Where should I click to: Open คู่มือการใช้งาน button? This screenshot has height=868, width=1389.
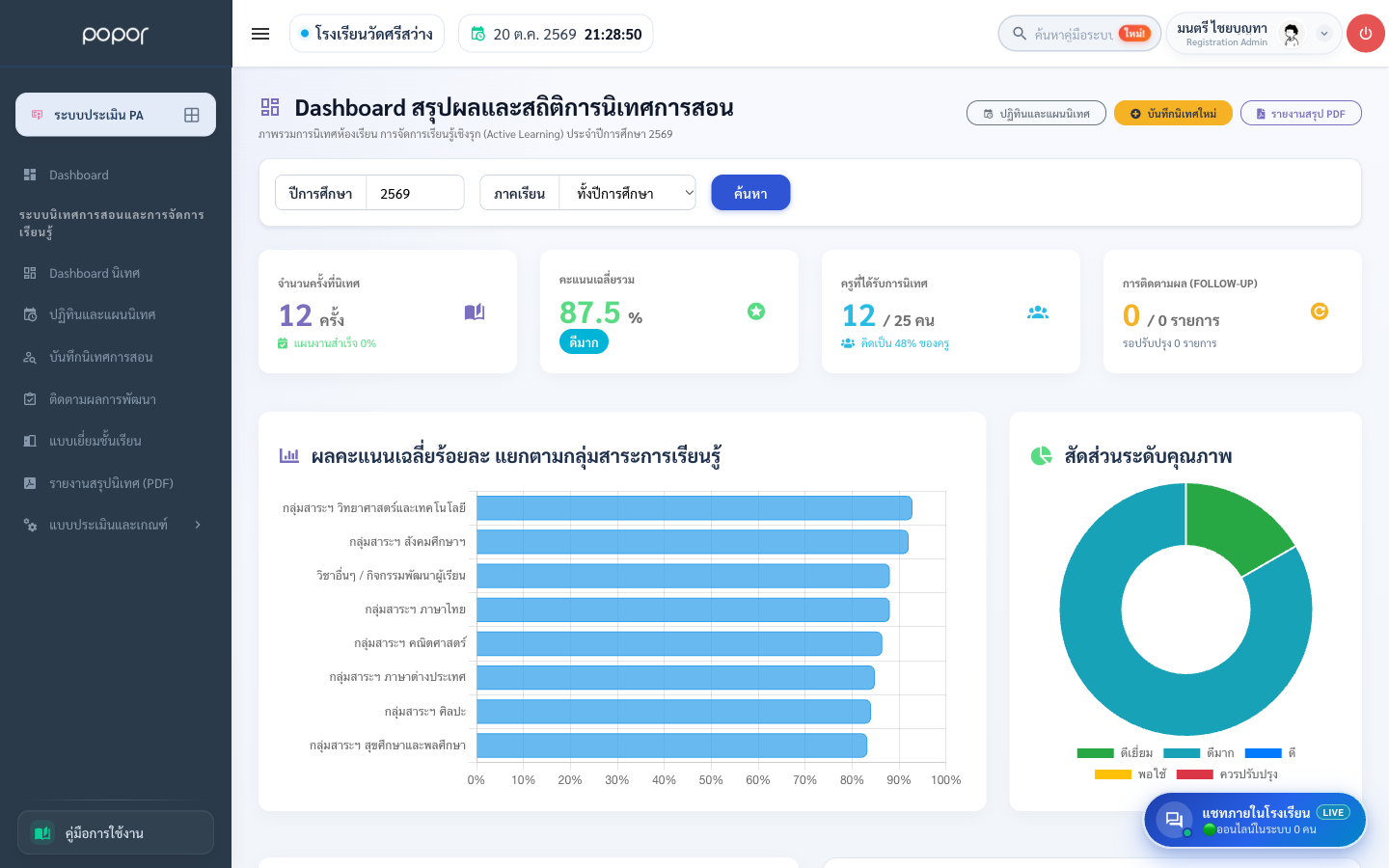point(116,832)
